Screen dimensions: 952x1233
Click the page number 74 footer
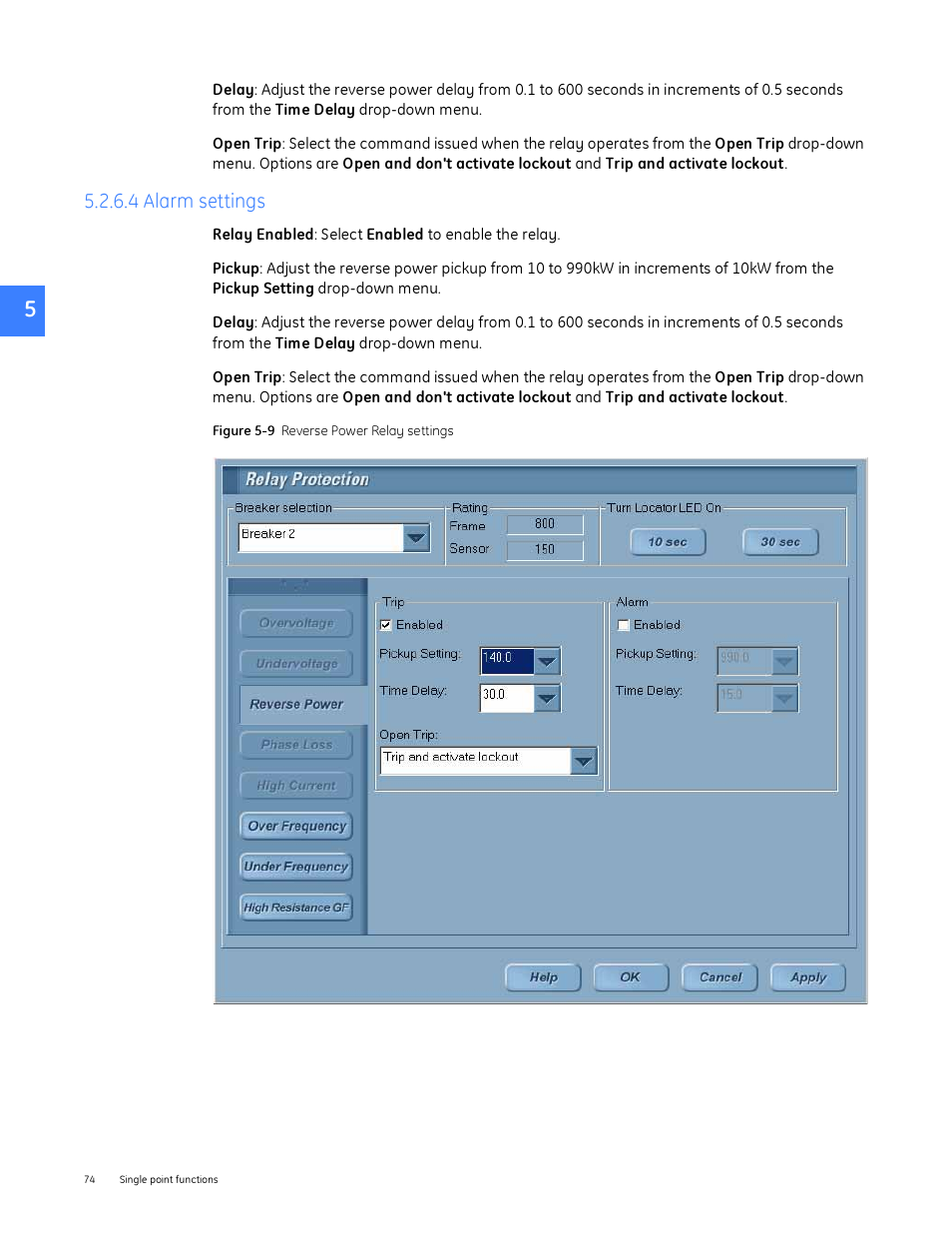pos(90,1180)
